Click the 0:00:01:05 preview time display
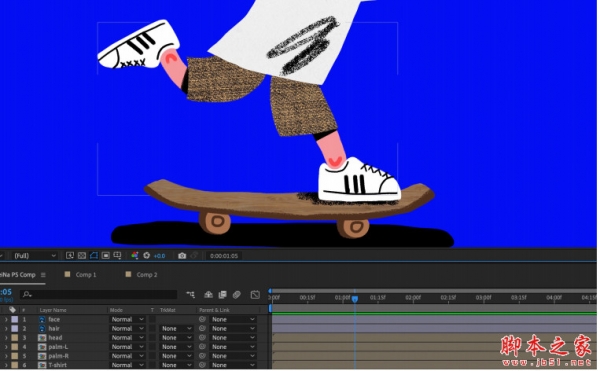Image resolution: width=600 pixels, height=371 pixels. point(224,256)
